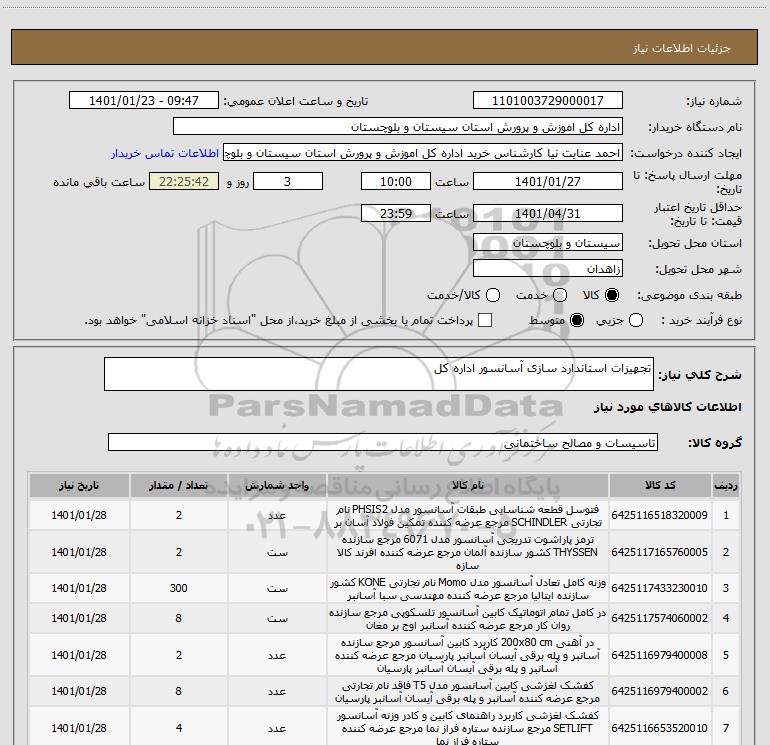This screenshot has height=745, width=770.
Task: Click the general description field تجهیزات استاندارد سازی
Action: pos(379,374)
